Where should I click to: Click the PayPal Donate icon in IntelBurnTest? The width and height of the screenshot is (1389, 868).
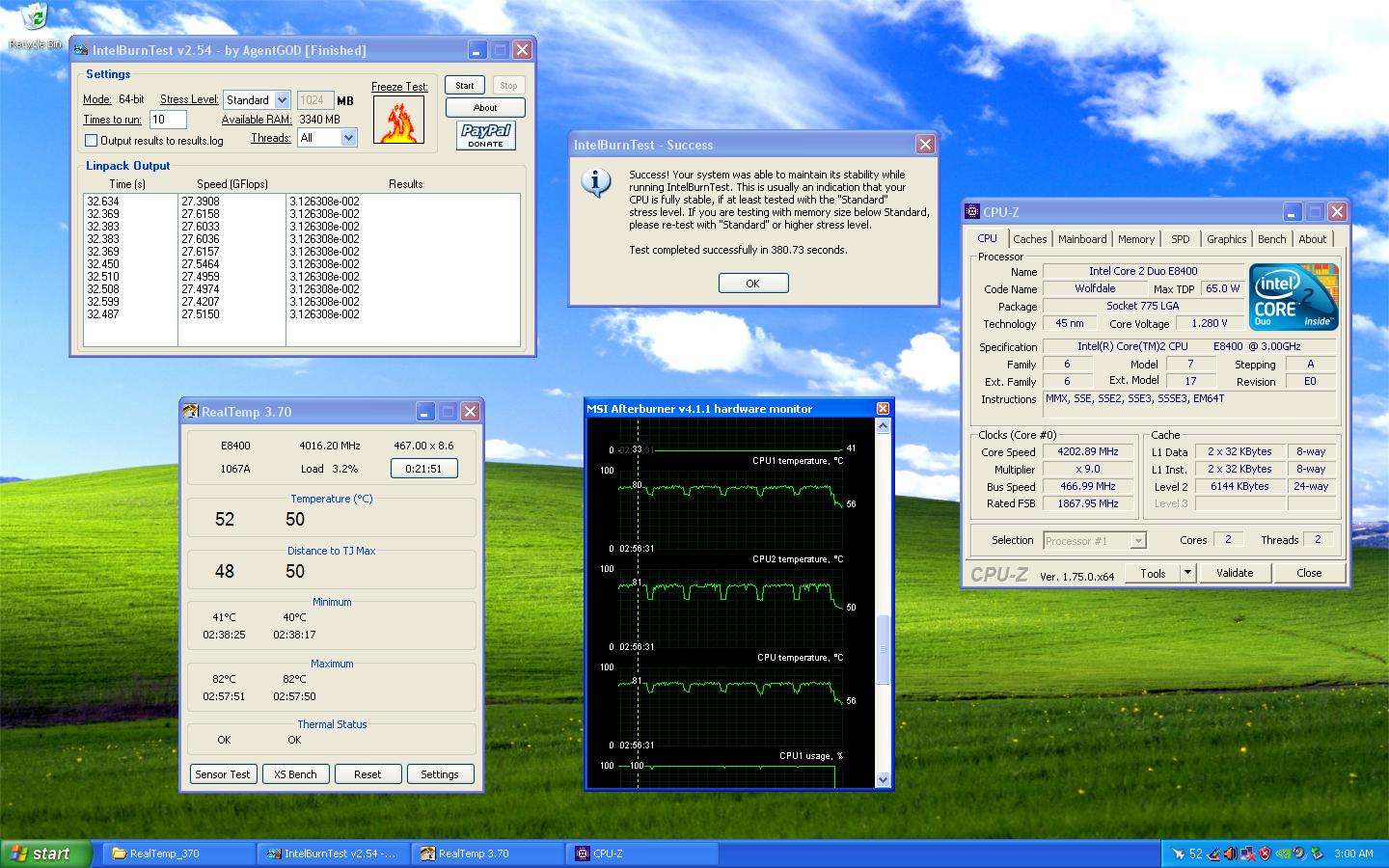point(485,135)
